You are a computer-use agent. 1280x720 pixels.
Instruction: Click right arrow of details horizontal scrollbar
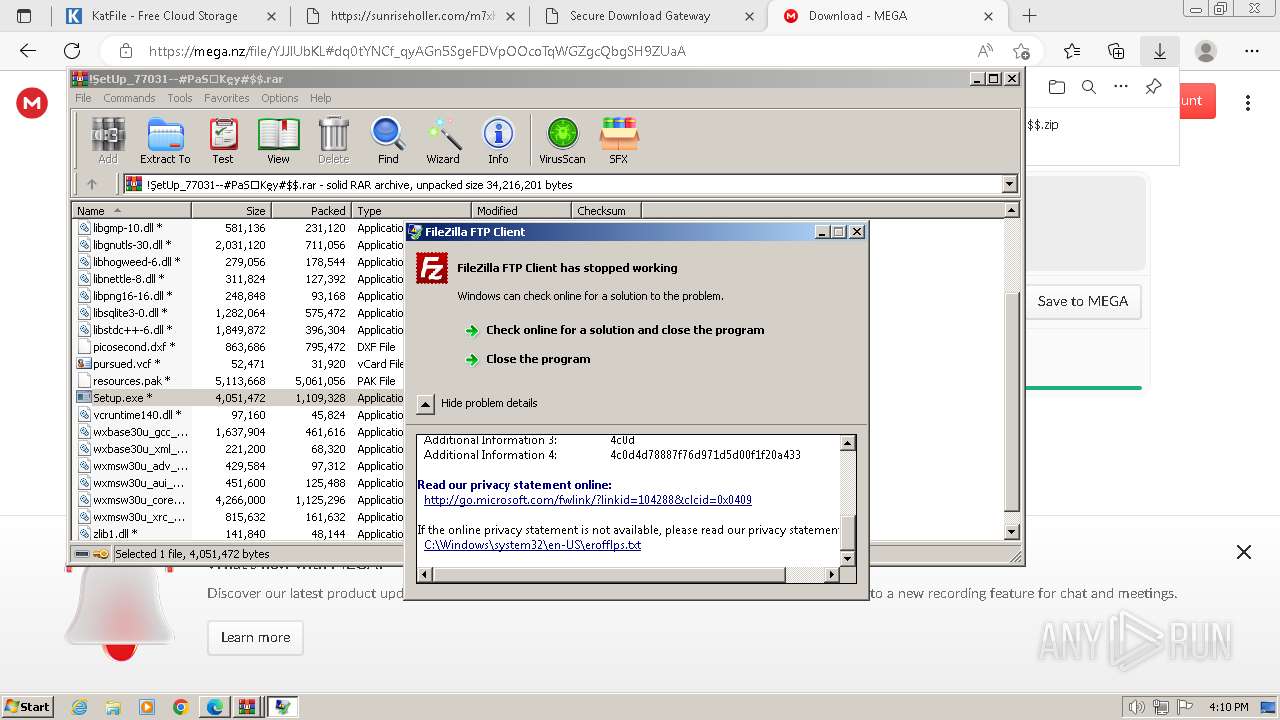point(831,575)
